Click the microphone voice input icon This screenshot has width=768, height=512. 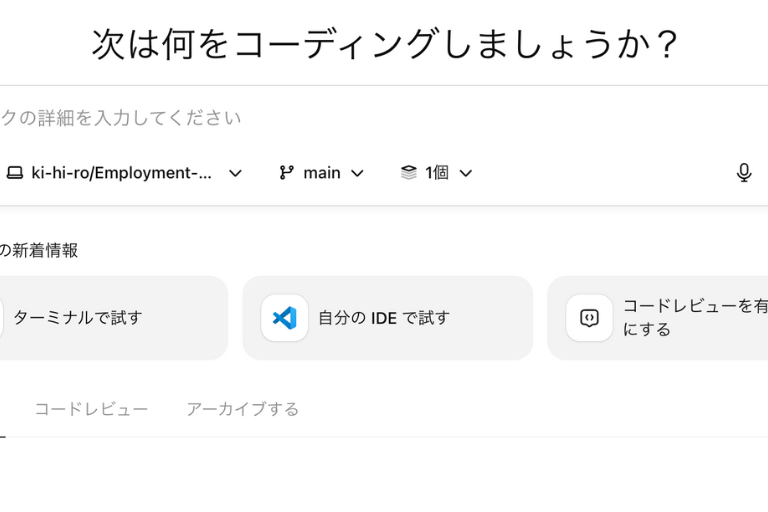(743, 173)
